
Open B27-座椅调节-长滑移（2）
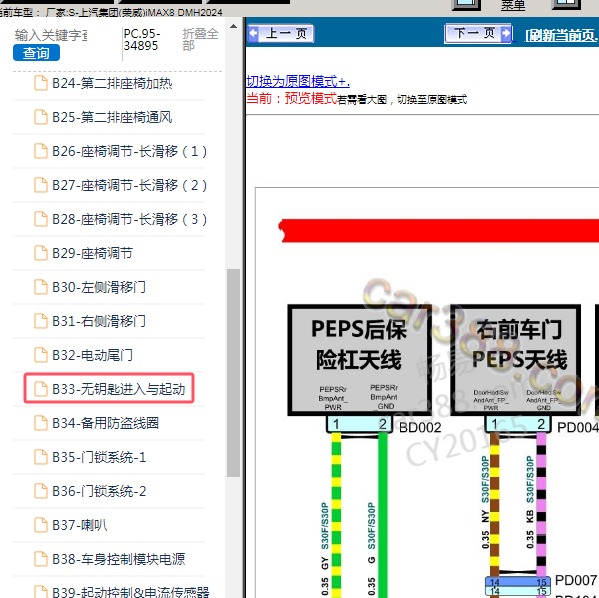pyautogui.click(x=130, y=185)
